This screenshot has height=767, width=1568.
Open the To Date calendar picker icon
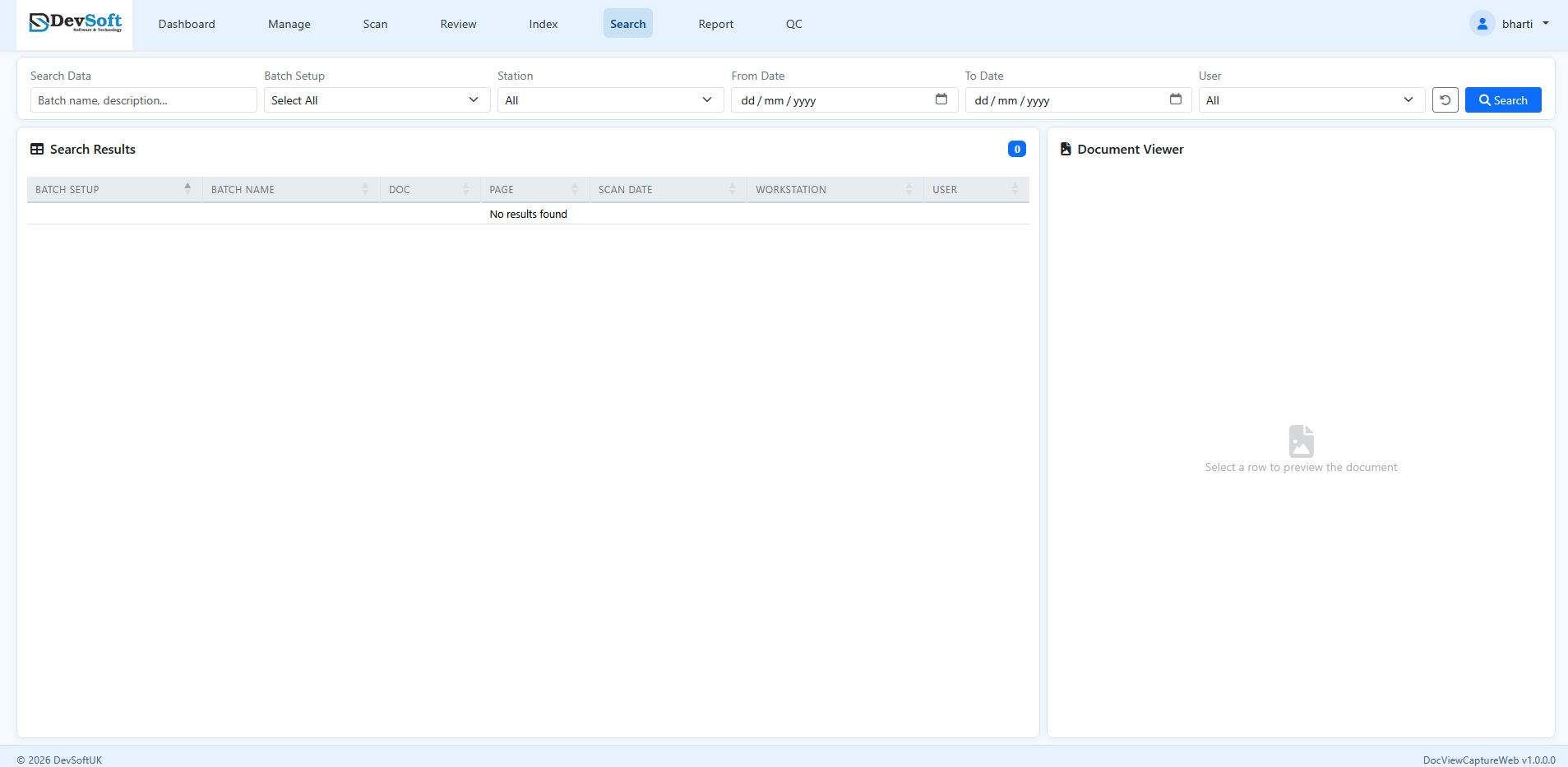click(1176, 99)
